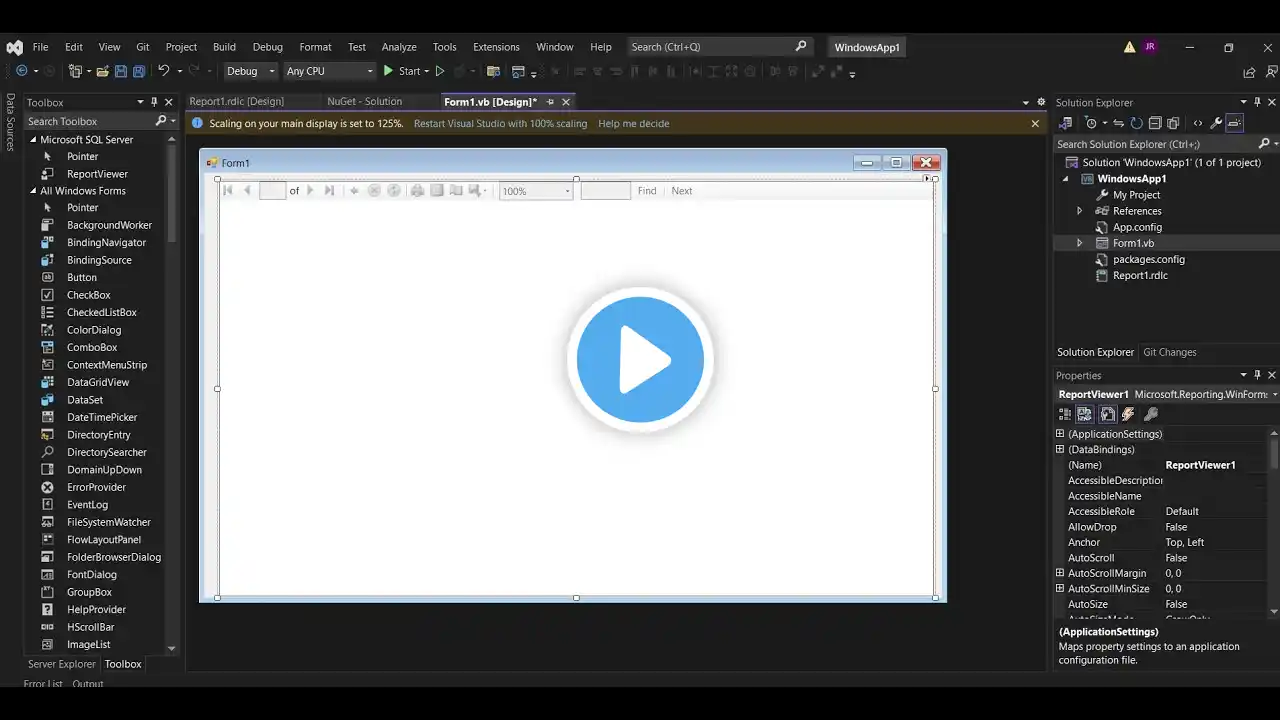Pin the Solution Explorer panel
The height and width of the screenshot is (720, 1280).
1257,102
